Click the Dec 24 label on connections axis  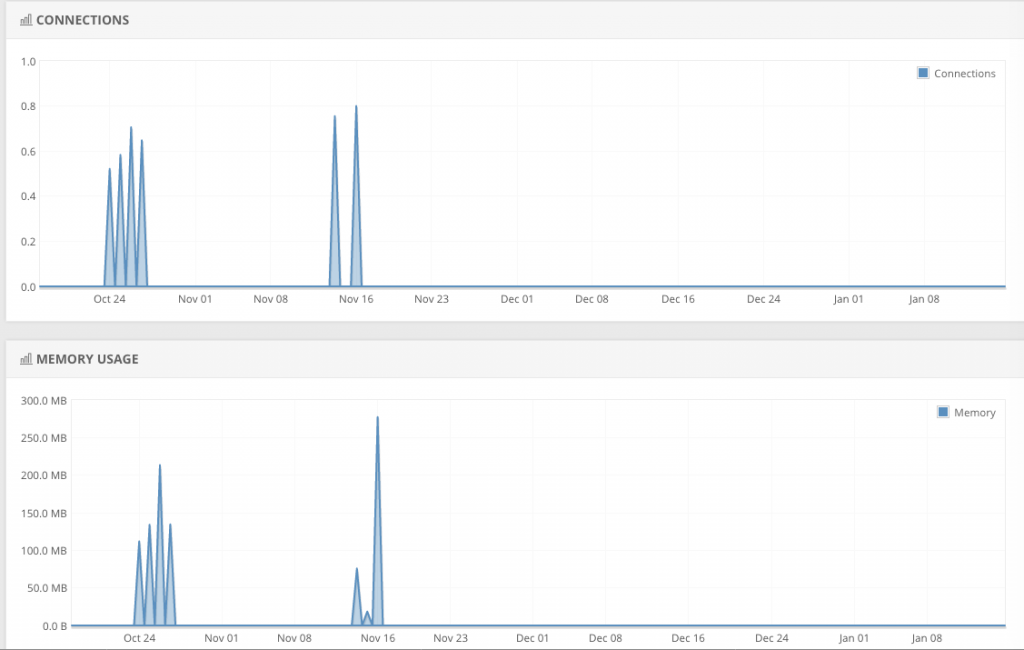(763, 299)
